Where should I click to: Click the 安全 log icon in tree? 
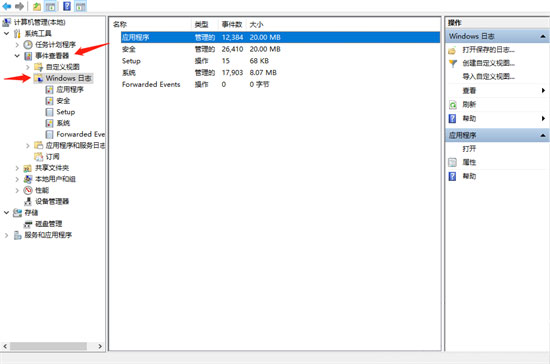click(49, 101)
